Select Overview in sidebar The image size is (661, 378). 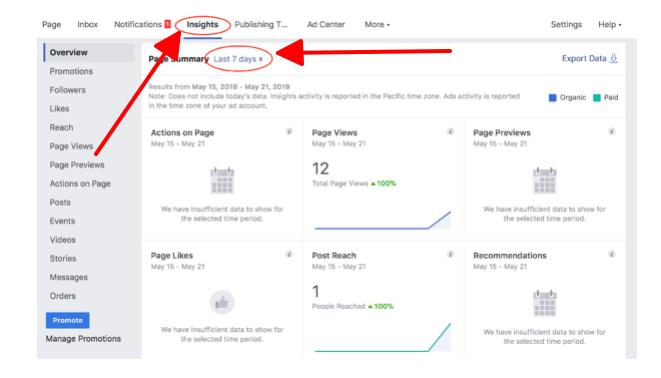click(89, 52)
